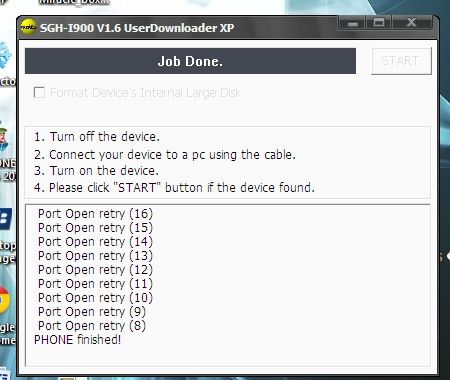This screenshot has width=450, height=380.
Task: Select the 'Port Open retry (15)' log line
Action: click(95, 228)
